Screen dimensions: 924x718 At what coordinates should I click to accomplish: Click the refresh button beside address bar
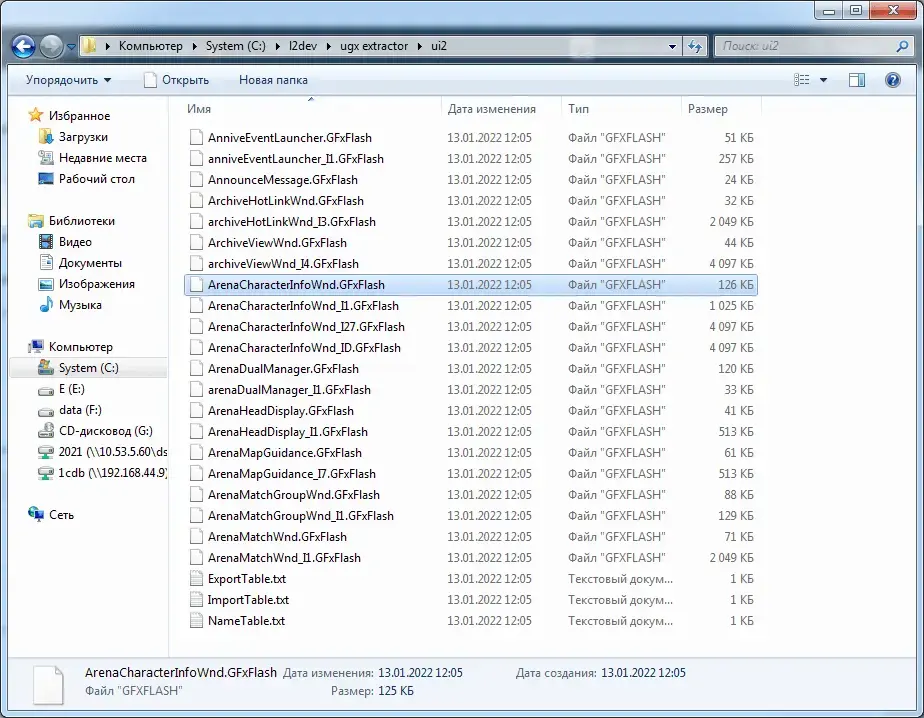[x=695, y=46]
